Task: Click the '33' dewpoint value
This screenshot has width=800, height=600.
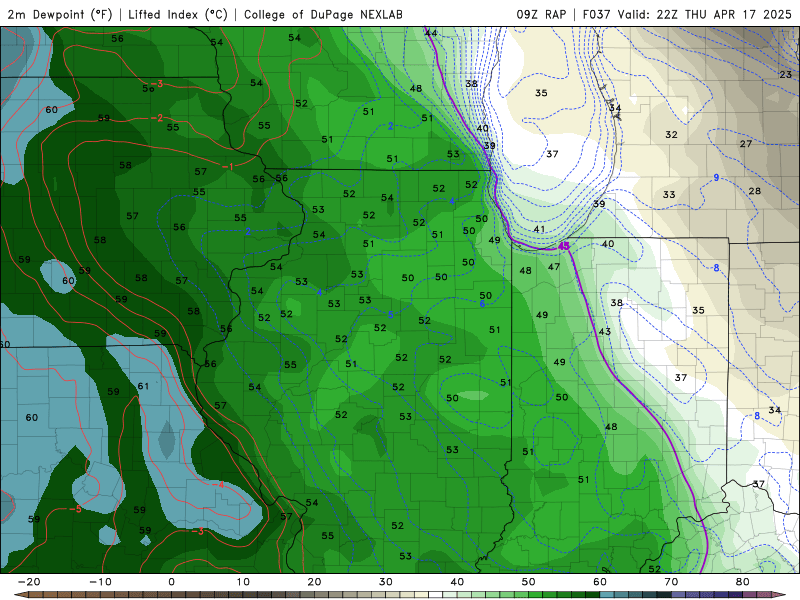Action: pyautogui.click(x=669, y=194)
